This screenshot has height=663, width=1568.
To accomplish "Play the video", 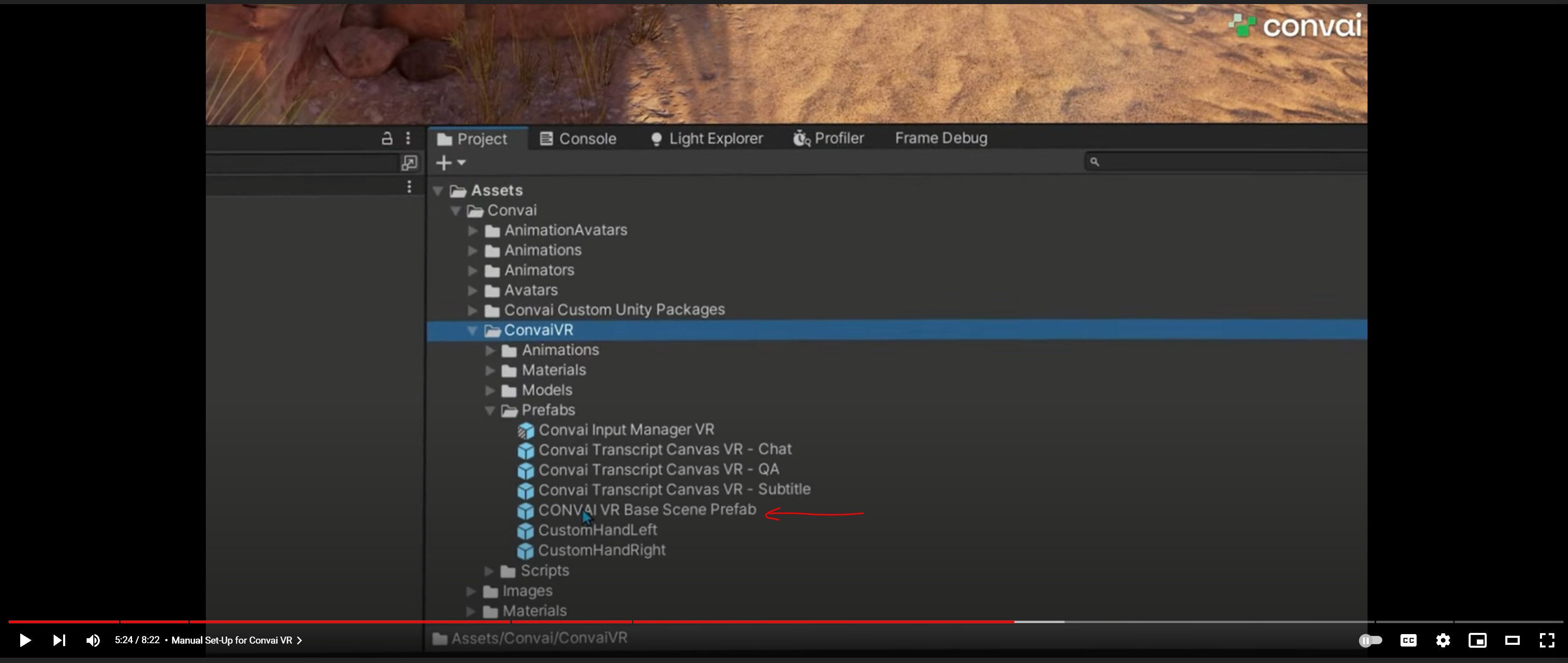I will pos(25,640).
